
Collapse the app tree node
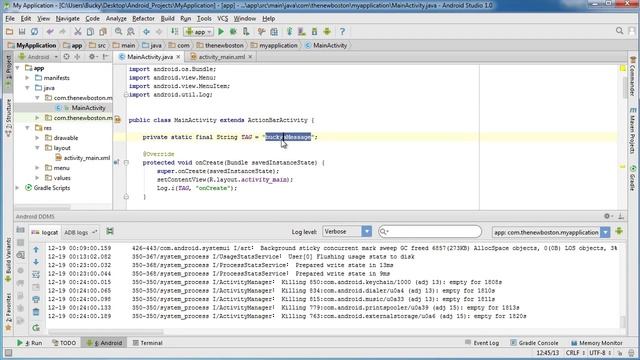(x=18, y=68)
